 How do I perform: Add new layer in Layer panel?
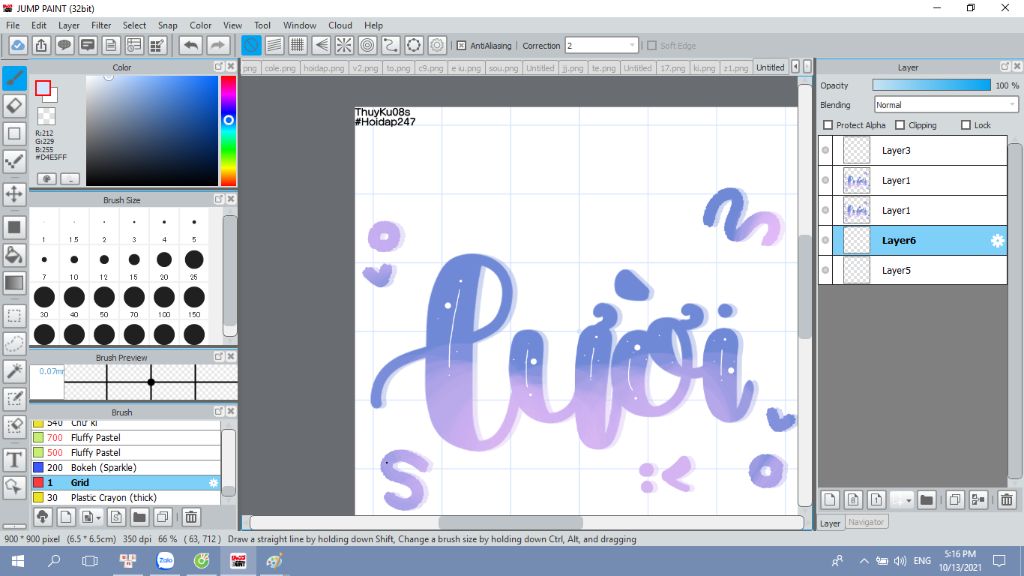tap(830, 500)
